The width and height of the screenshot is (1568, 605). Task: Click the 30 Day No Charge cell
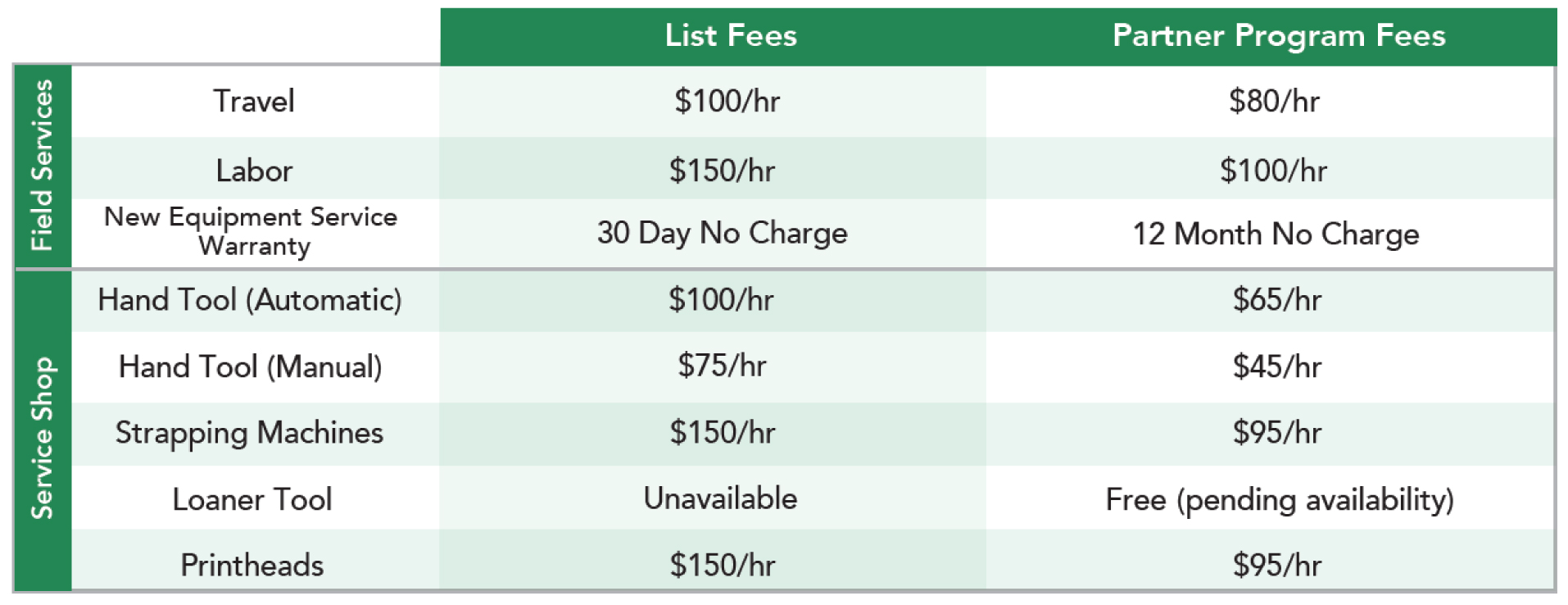[x=722, y=233]
